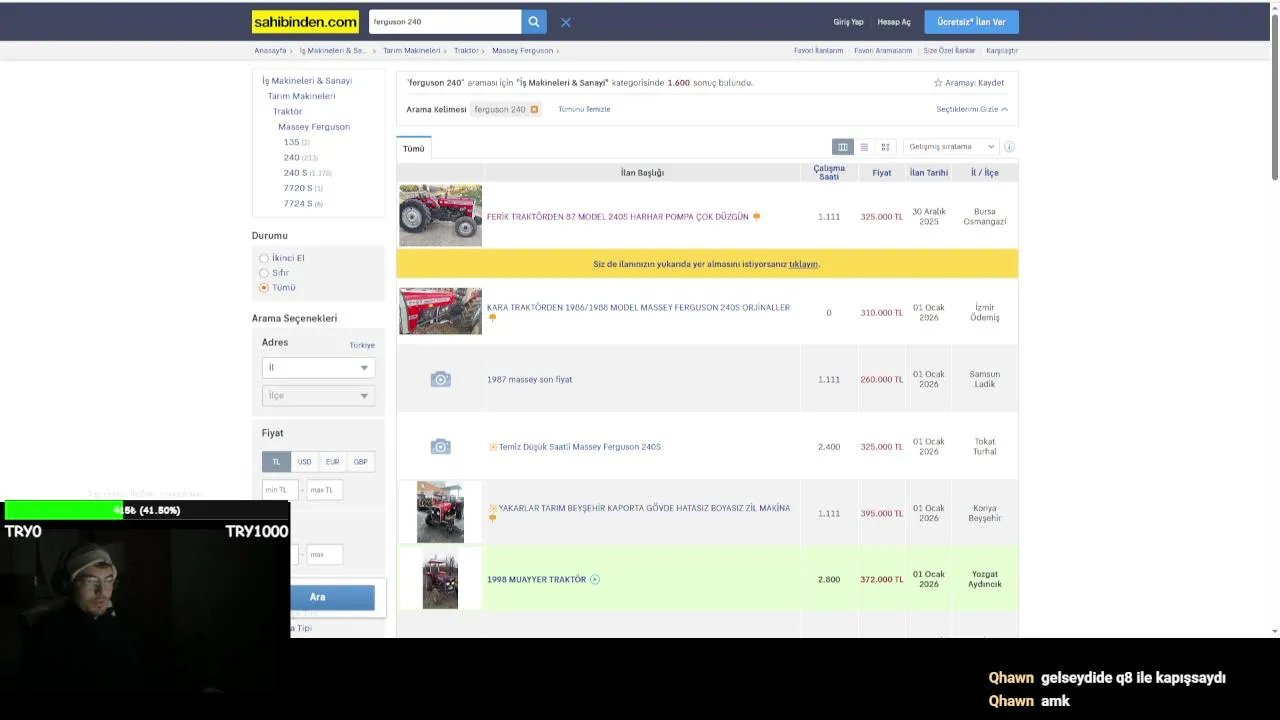Open the Gelişmiş sıralama sort dropdown
The image size is (1280, 720).
(x=950, y=147)
